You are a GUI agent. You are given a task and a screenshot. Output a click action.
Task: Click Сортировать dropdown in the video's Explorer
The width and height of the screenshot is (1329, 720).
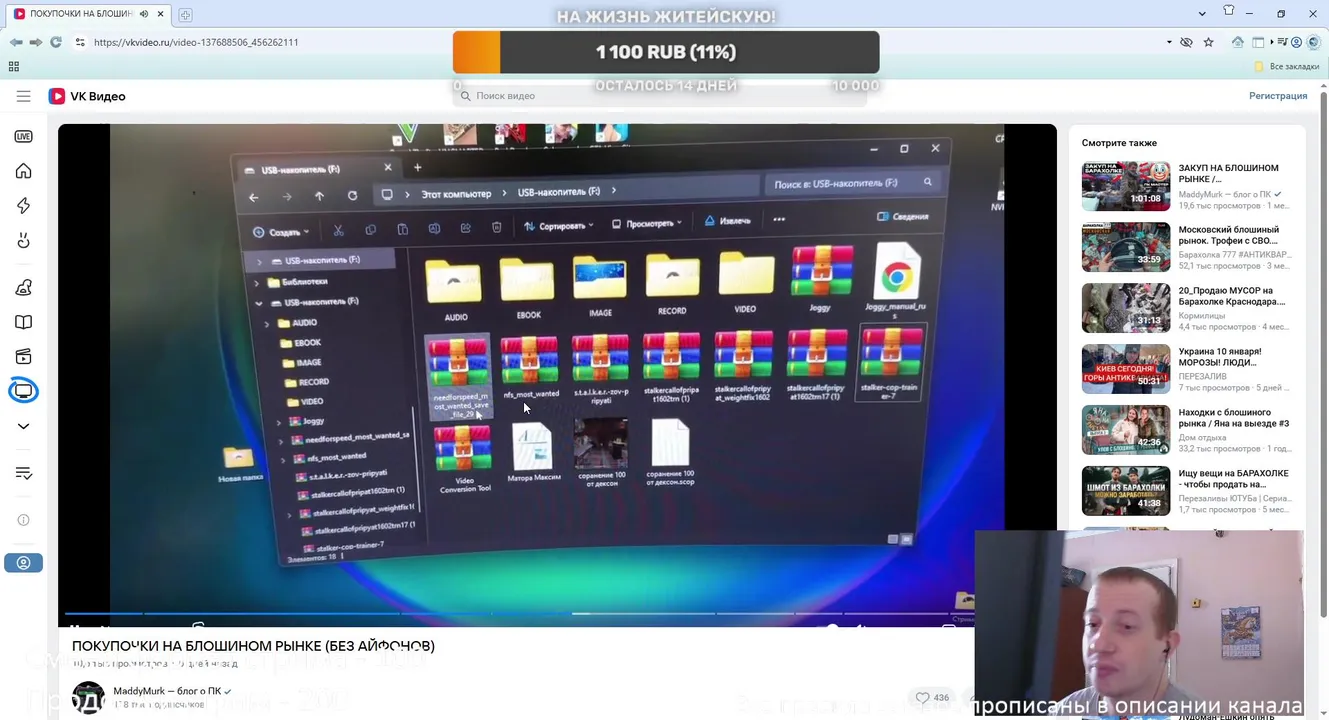559,226
